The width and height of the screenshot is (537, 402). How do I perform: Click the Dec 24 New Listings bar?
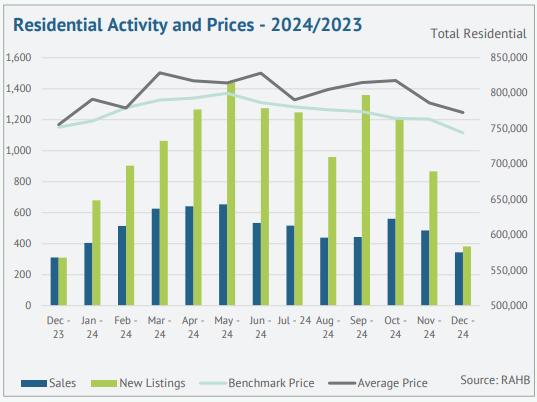(467, 276)
